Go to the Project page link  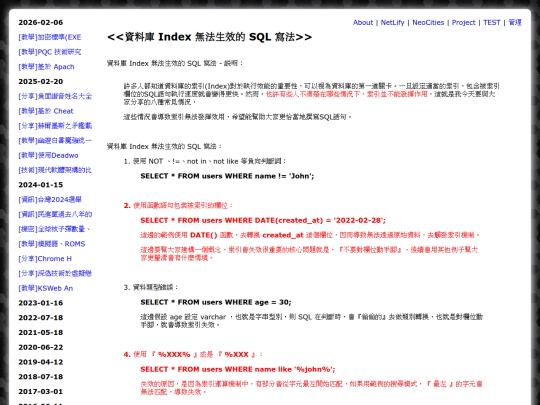[x=463, y=23]
